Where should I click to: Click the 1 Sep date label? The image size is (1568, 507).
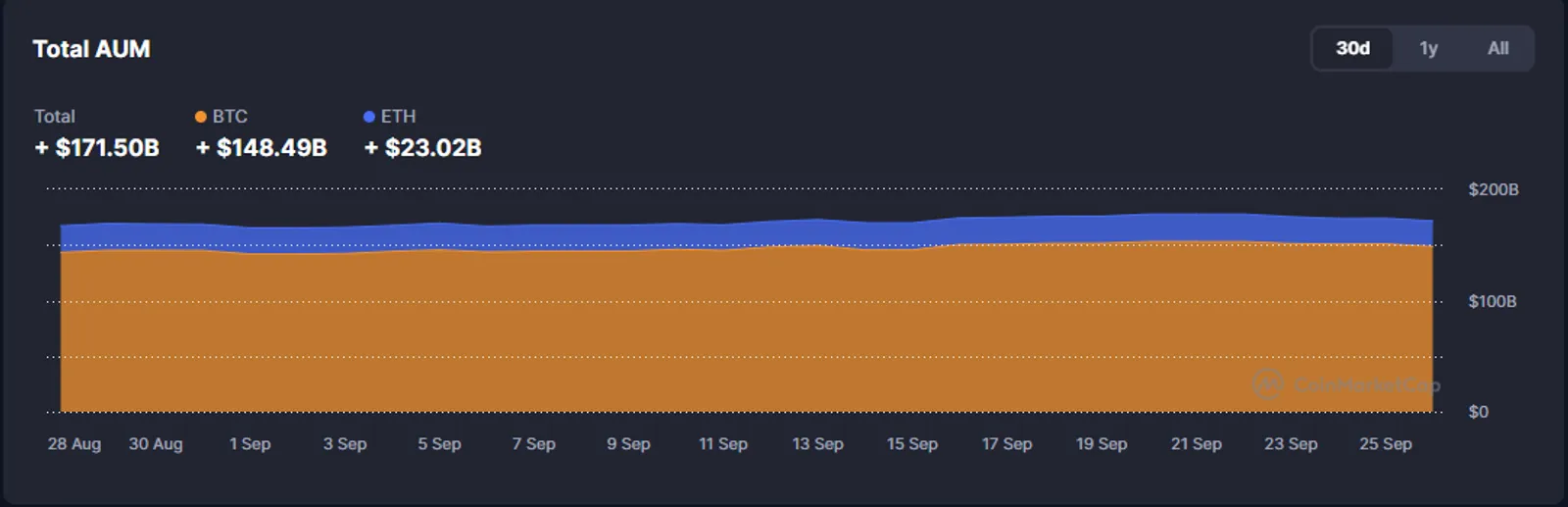click(x=250, y=444)
